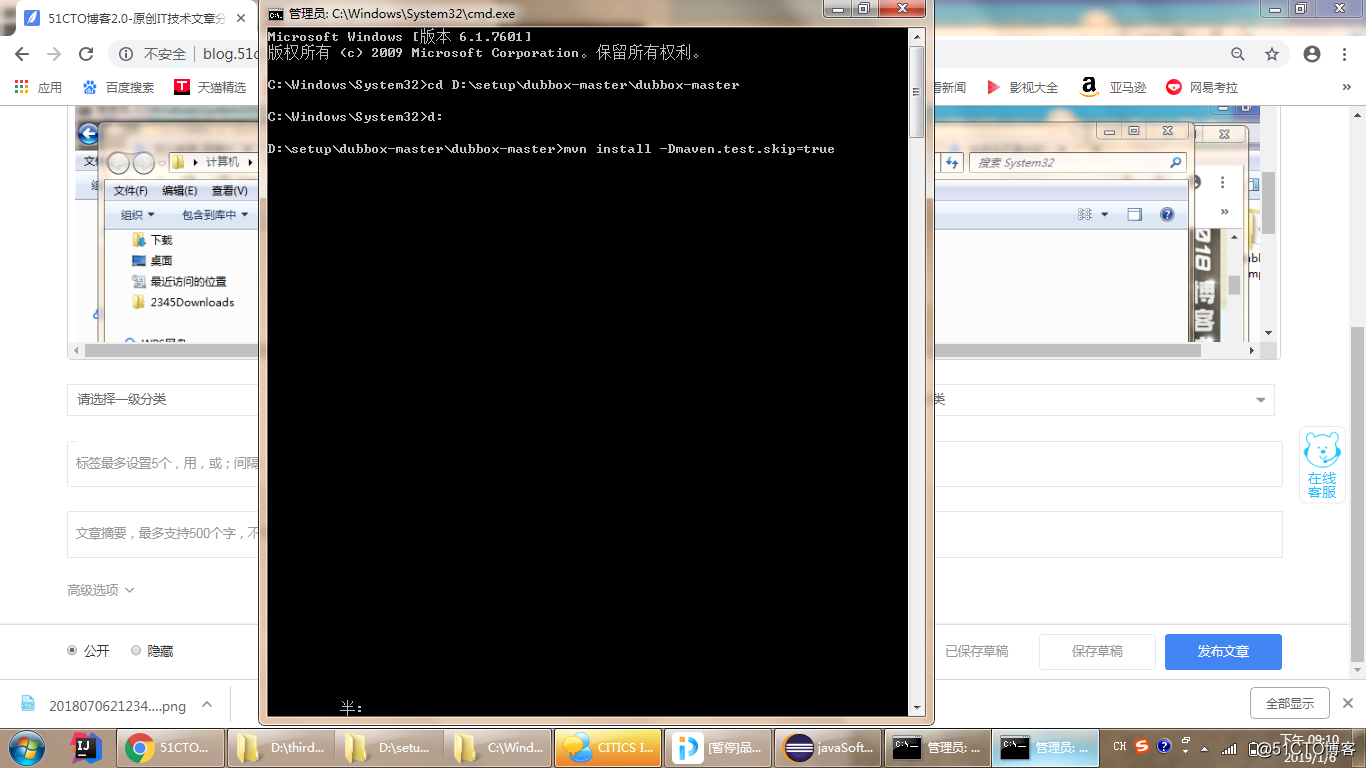Open the 文件(F) menu in Explorer

(x=131, y=190)
